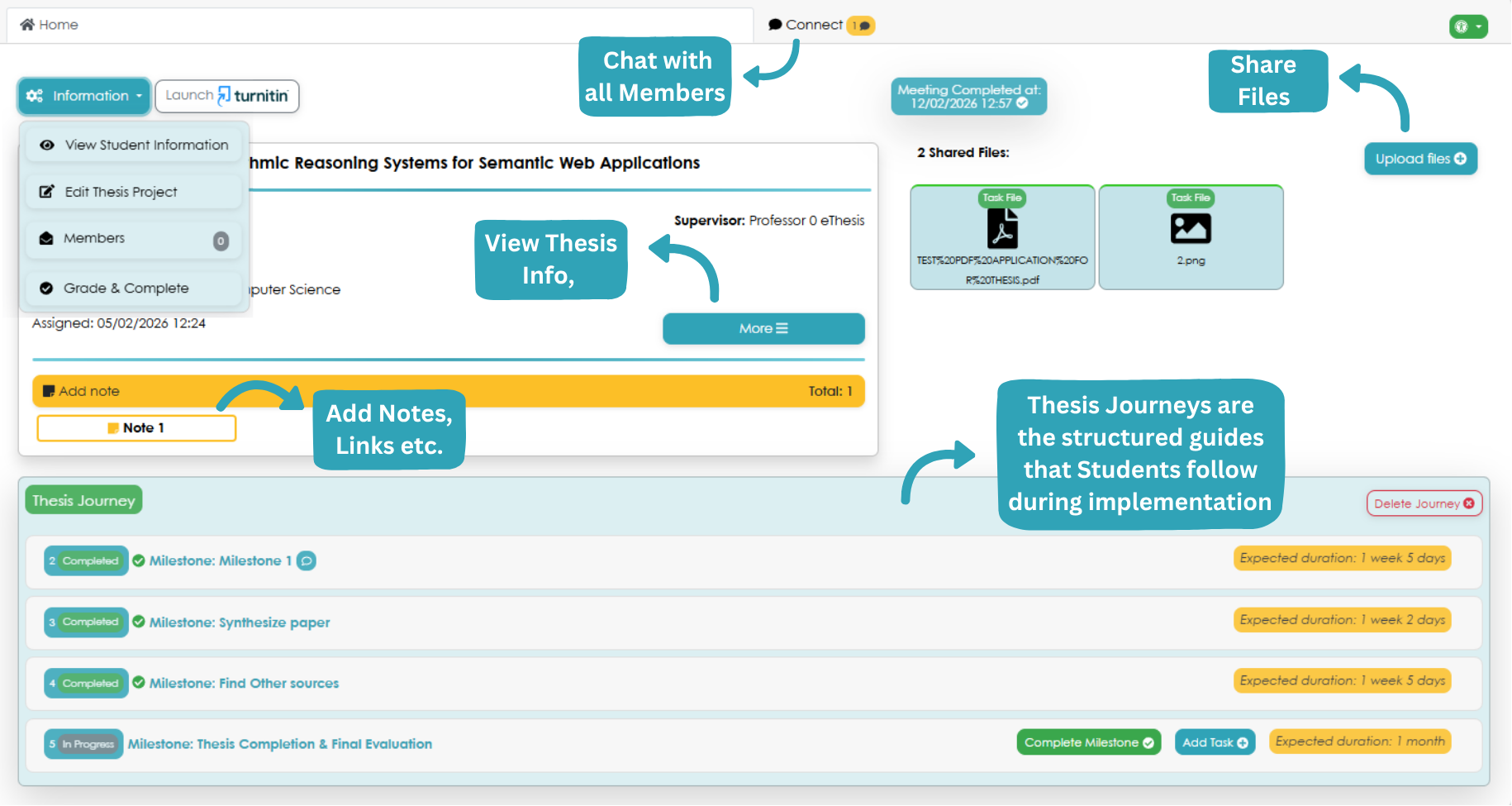Click Upload files button

pos(1420,159)
